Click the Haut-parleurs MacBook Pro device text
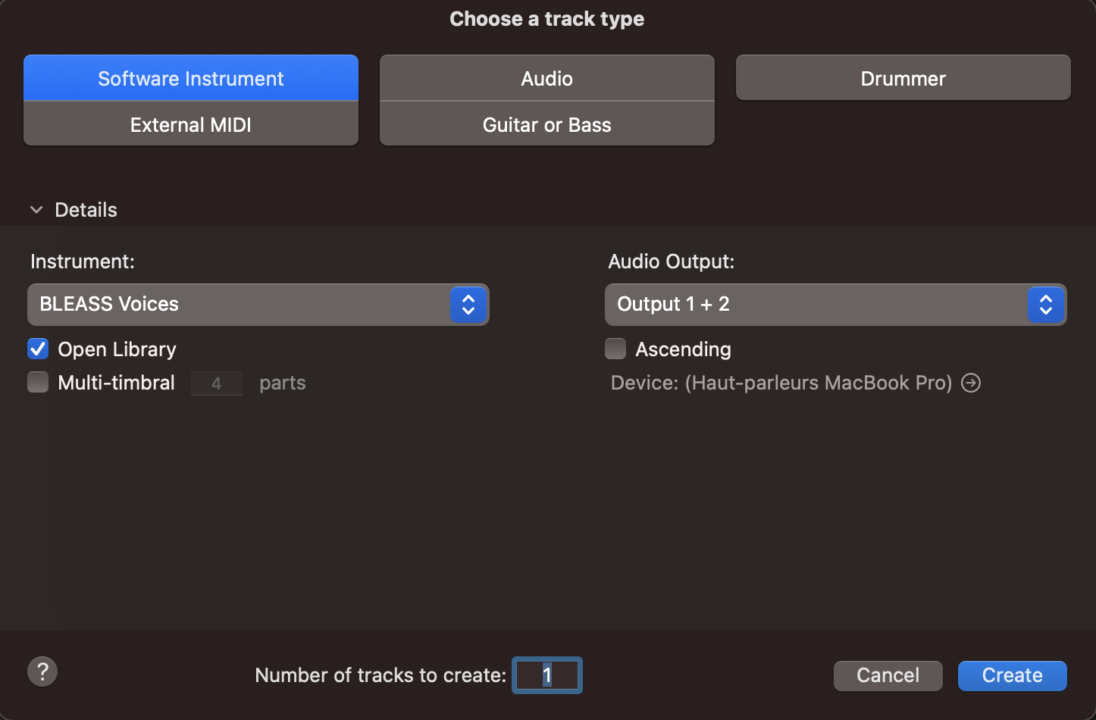1096x720 pixels. (x=818, y=383)
